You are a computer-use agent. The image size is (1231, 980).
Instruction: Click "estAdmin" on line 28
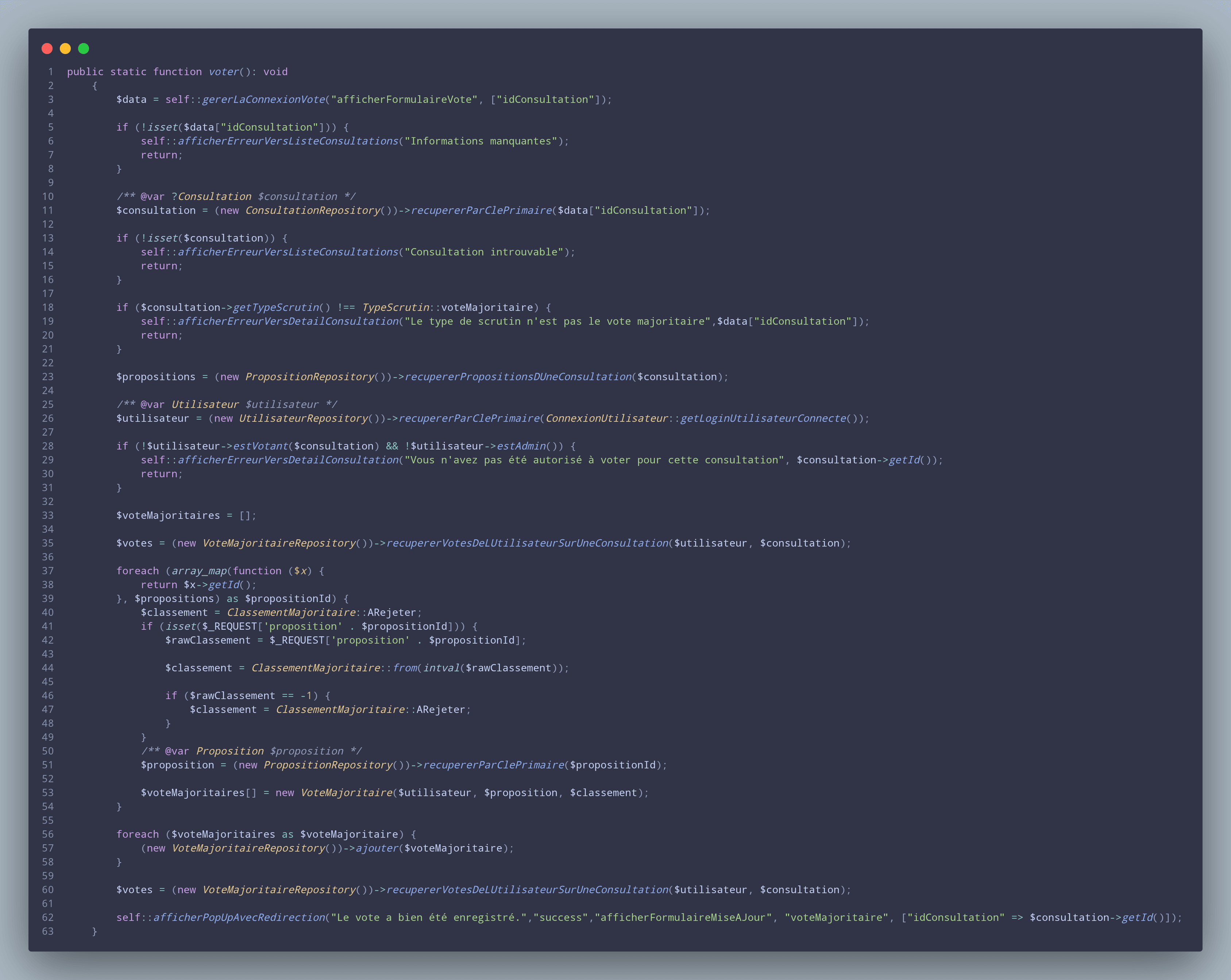click(x=521, y=446)
